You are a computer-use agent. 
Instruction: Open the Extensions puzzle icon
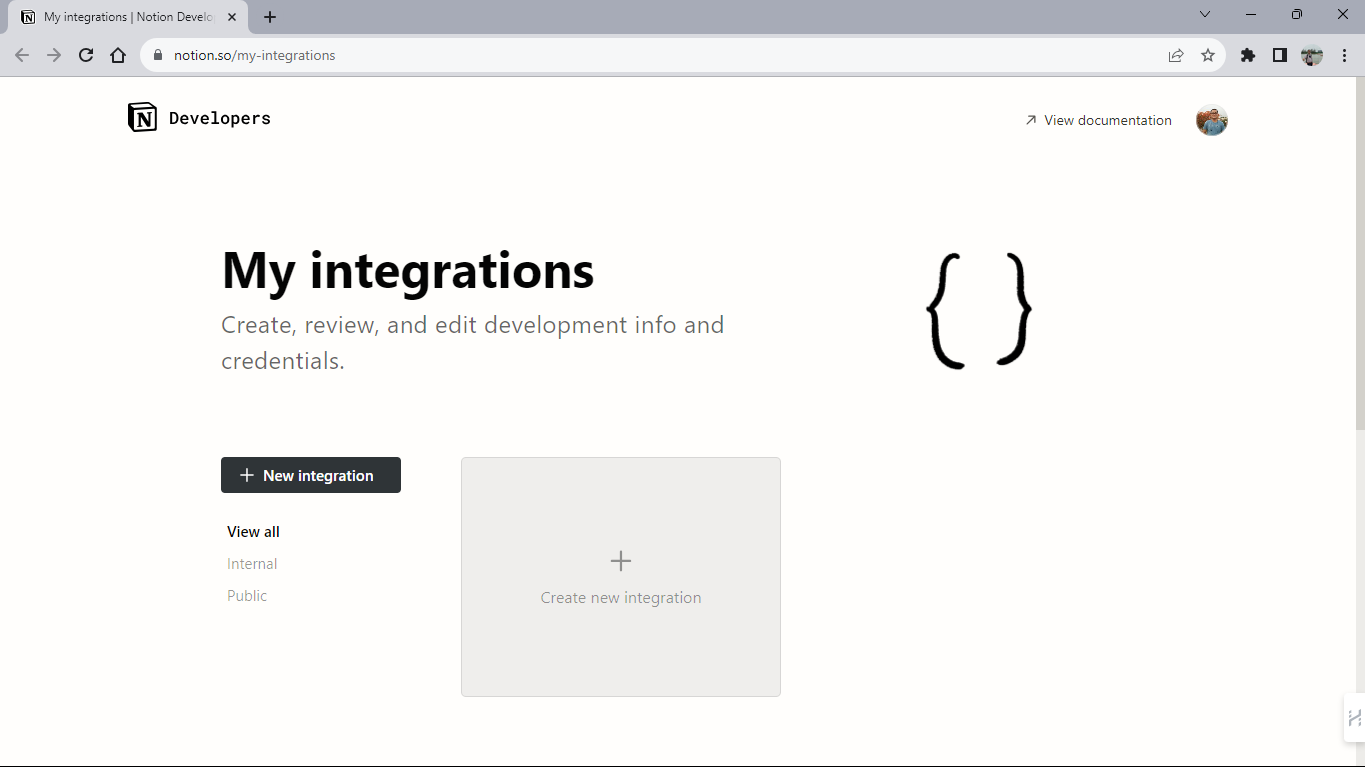click(1247, 55)
